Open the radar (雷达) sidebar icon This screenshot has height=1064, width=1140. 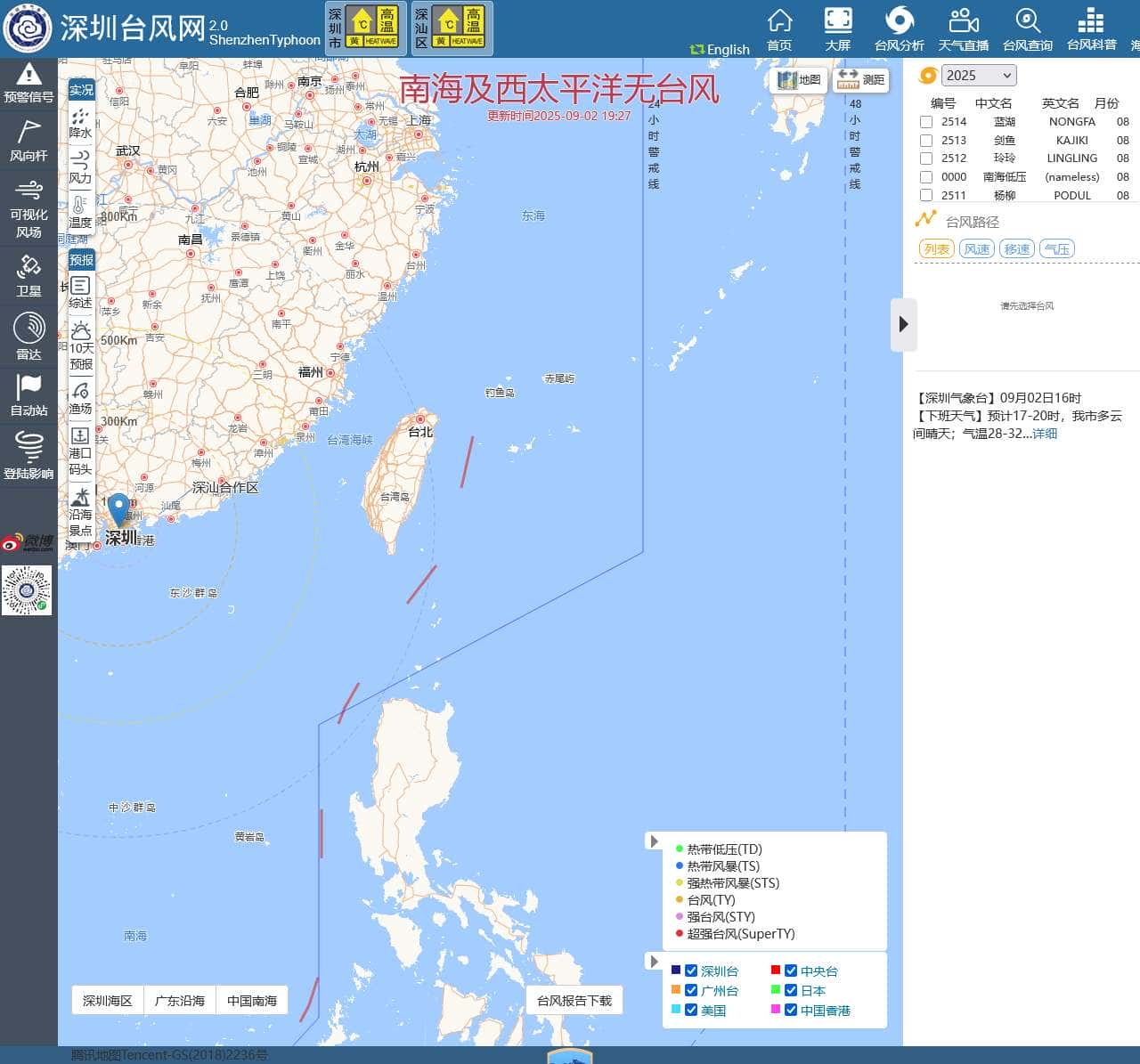[28, 336]
